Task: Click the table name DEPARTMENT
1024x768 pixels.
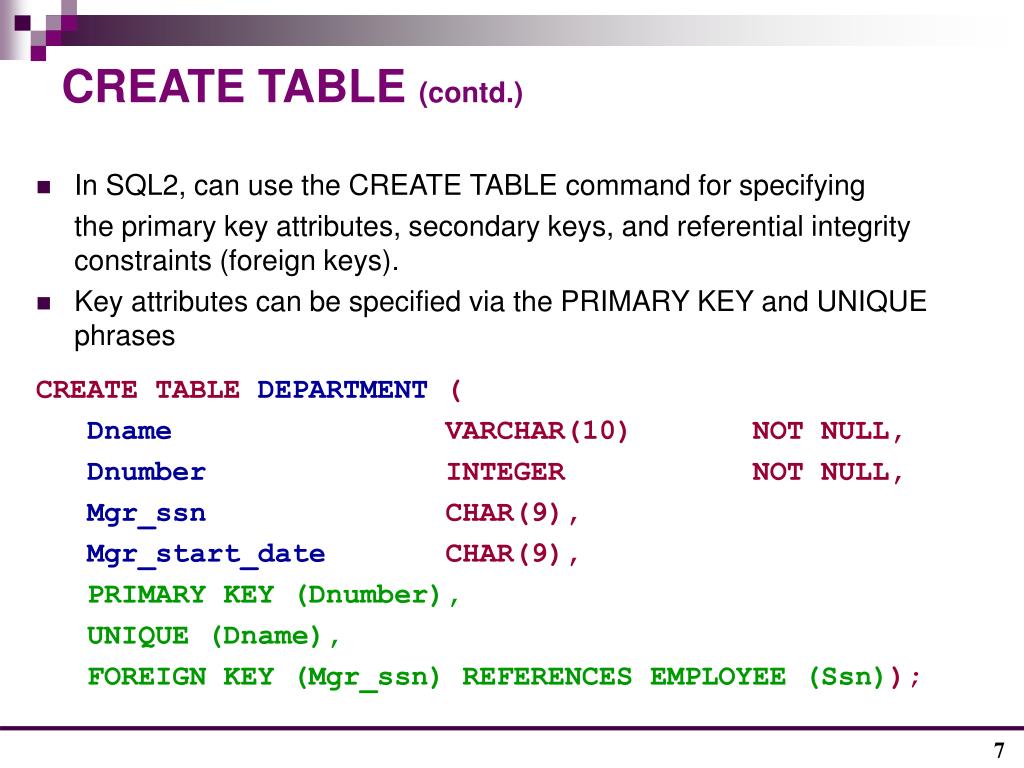Action: coord(342,390)
